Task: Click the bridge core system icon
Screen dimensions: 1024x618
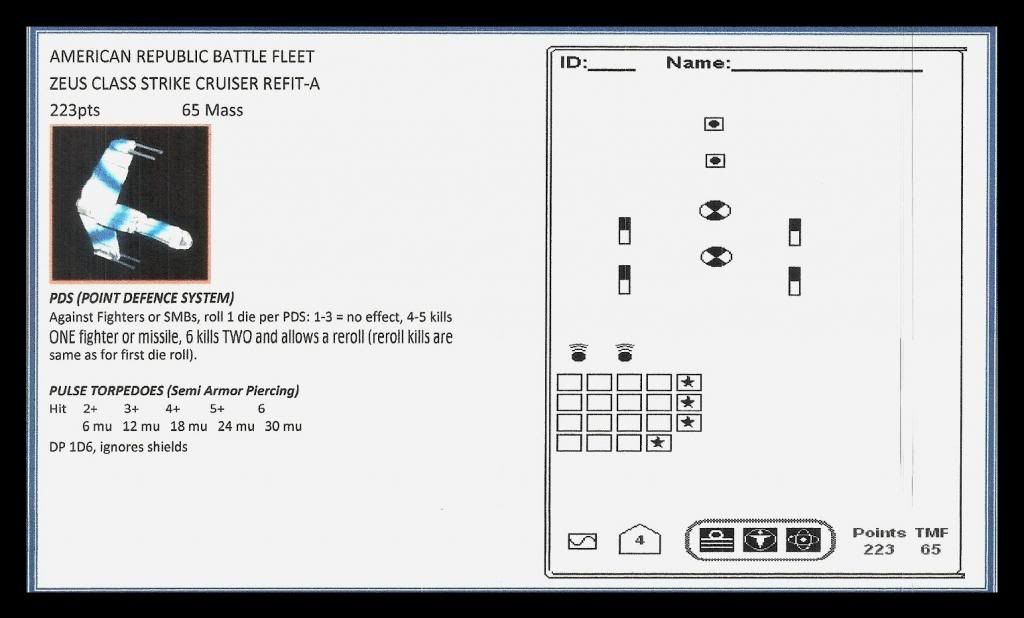Action: click(717, 538)
